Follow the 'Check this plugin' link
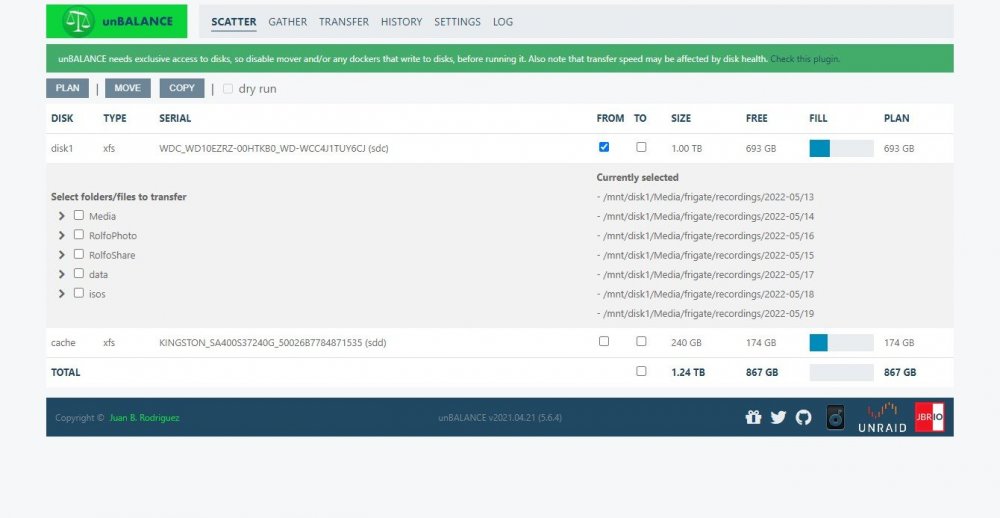 click(804, 59)
